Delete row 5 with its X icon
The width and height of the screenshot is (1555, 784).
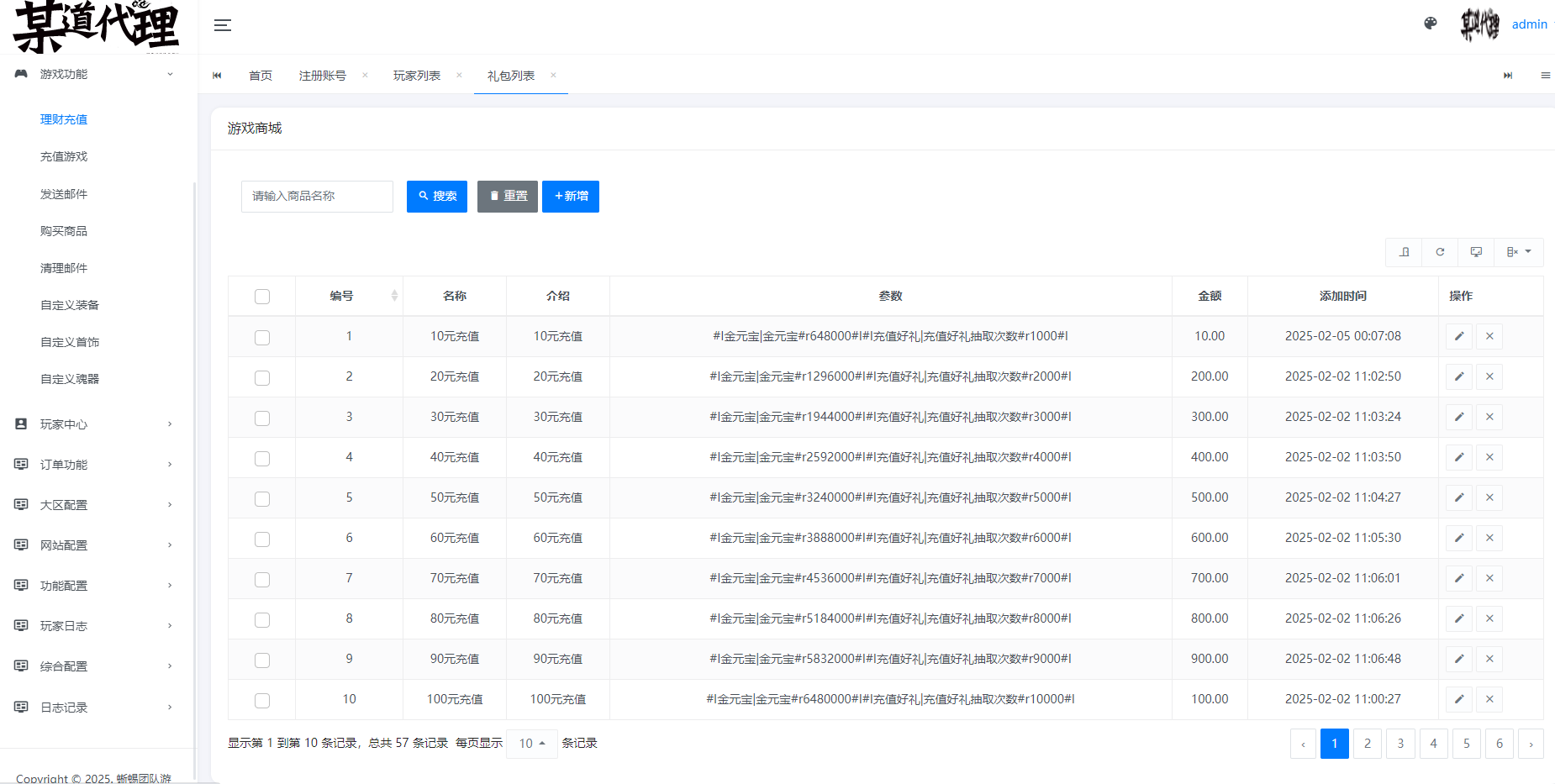tap(1489, 497)
